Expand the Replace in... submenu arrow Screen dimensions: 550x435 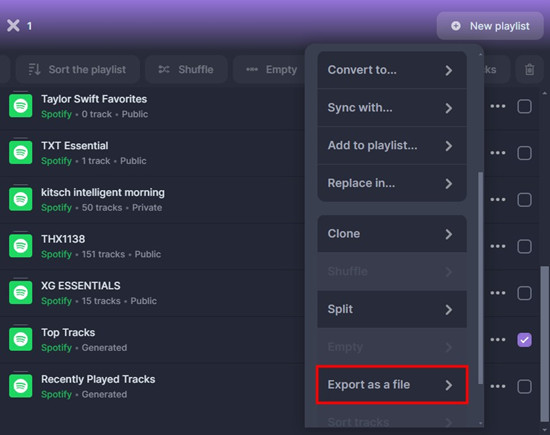click(x=449, y=183)
